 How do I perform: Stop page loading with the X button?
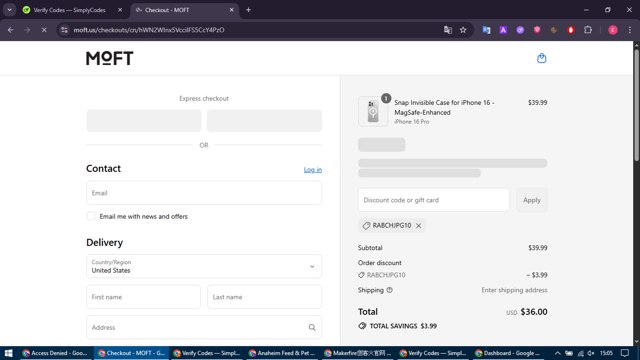point(44,30)
